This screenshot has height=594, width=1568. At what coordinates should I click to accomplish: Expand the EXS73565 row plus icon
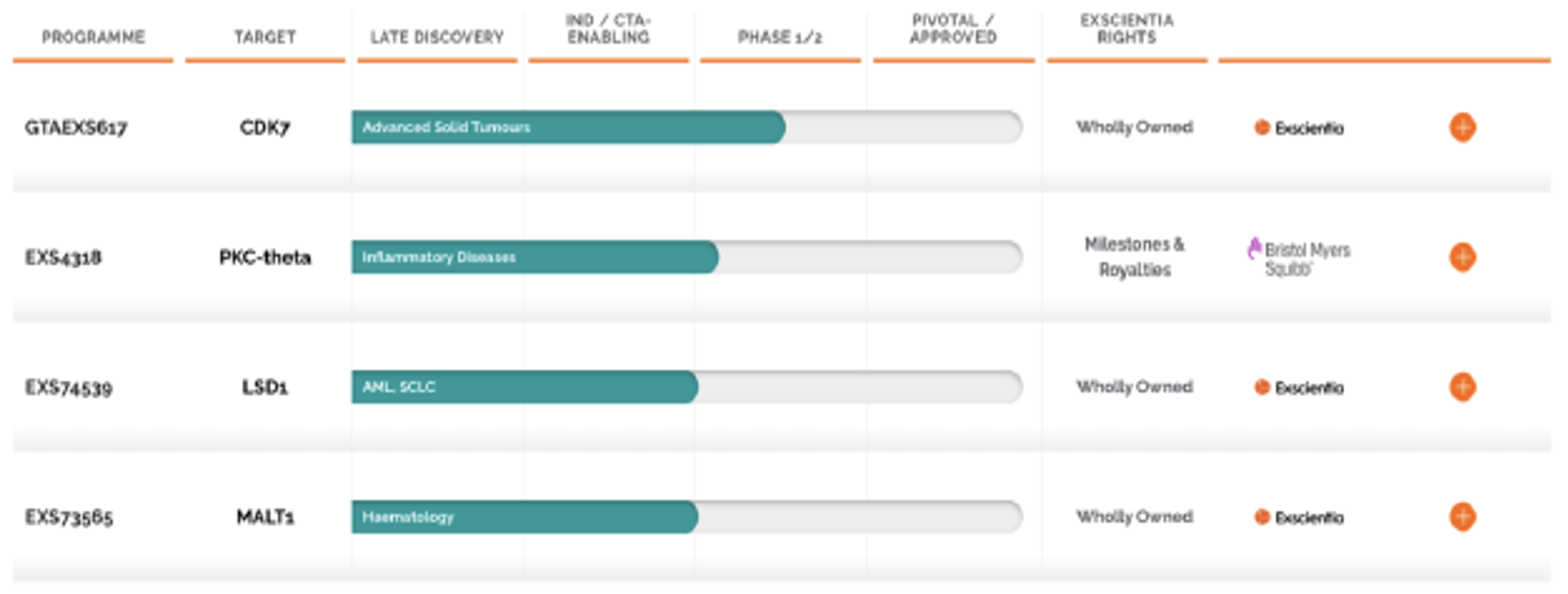click(x=1462, y=517)
